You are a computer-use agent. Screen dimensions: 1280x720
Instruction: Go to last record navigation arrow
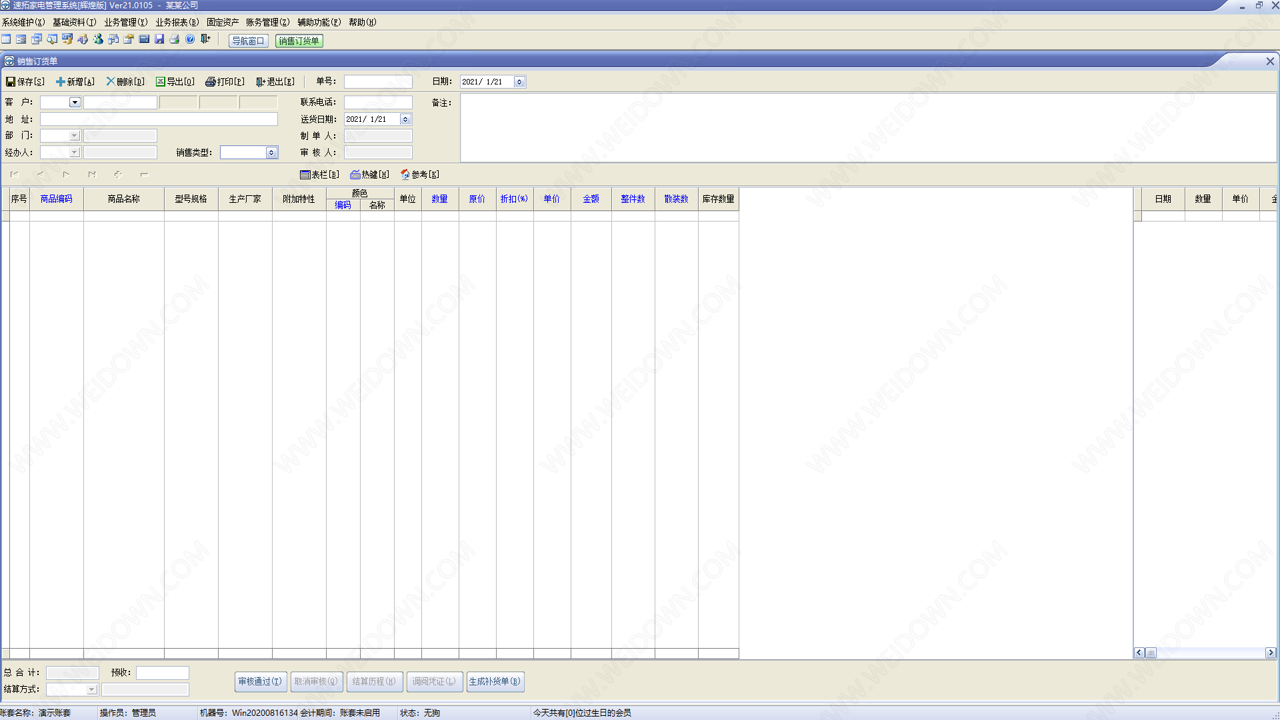pyautogui.click(x=92, y=175)
